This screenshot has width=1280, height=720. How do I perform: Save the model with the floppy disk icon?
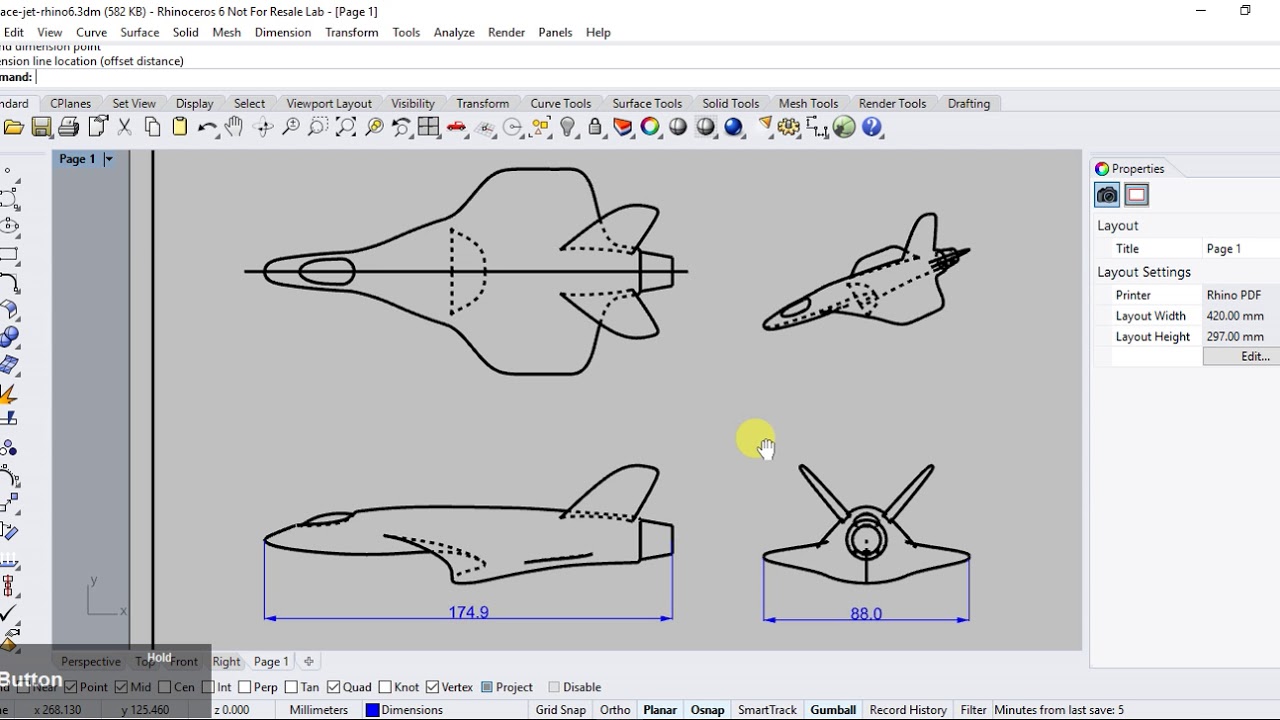pos(41,127)
